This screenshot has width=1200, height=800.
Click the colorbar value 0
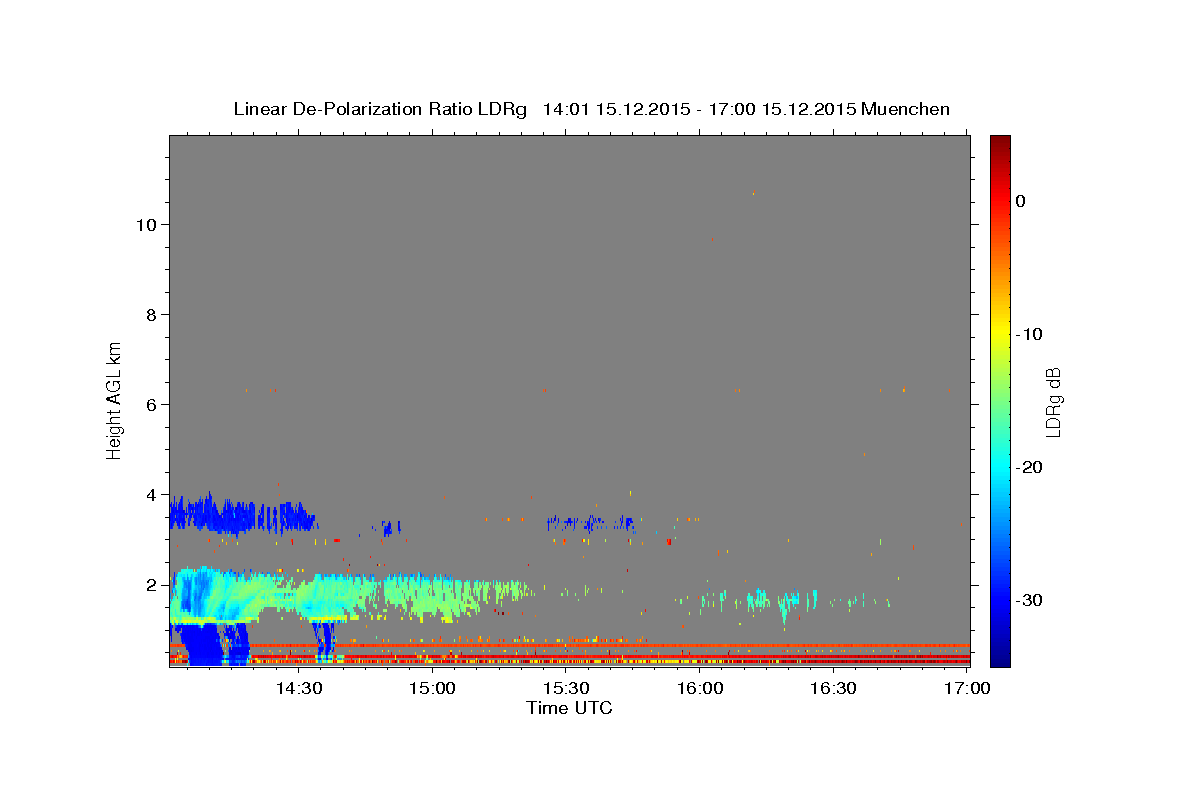pos(1020,201)
